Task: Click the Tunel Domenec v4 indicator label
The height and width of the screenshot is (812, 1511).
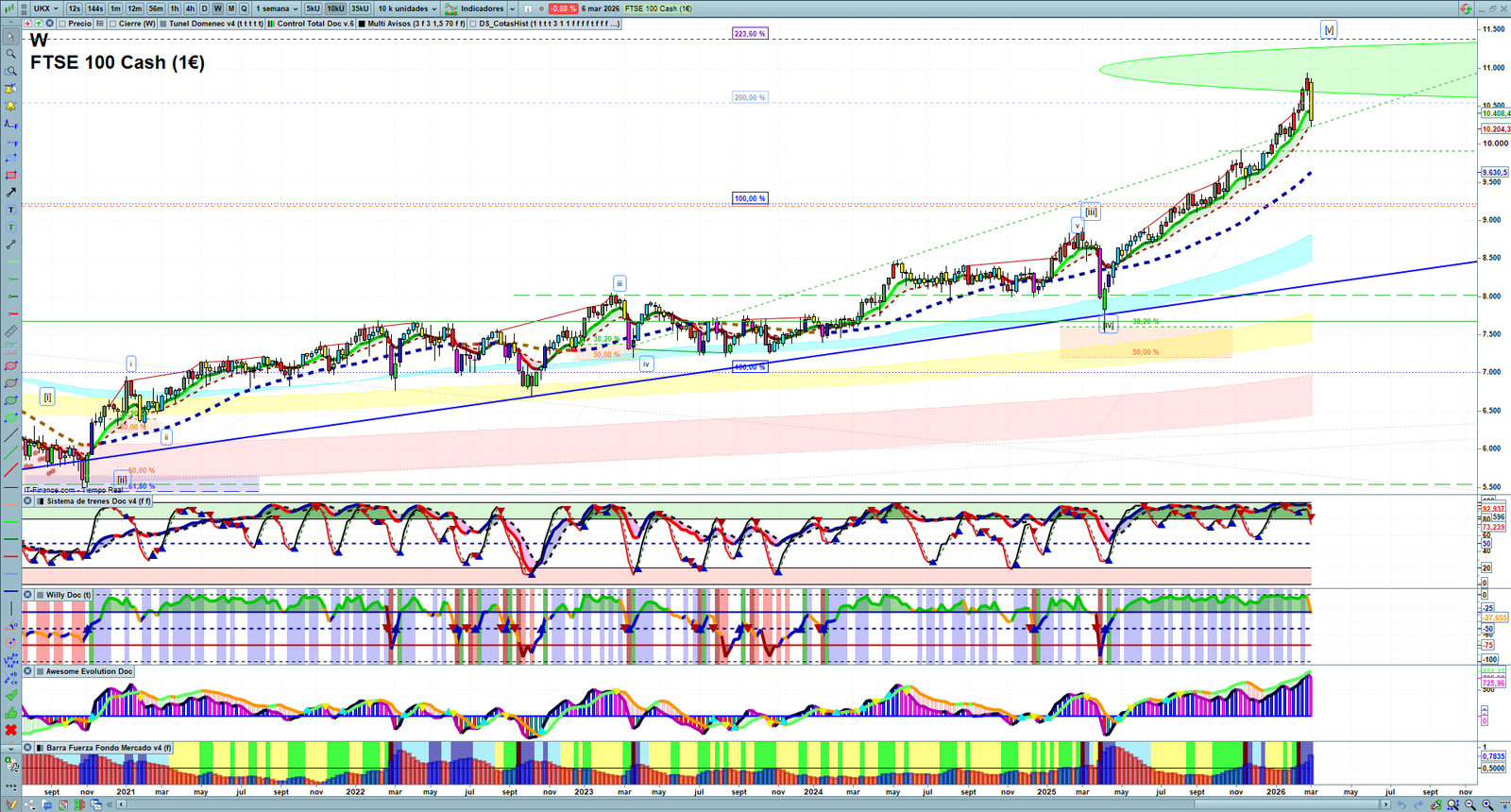Action: (216, 24)
